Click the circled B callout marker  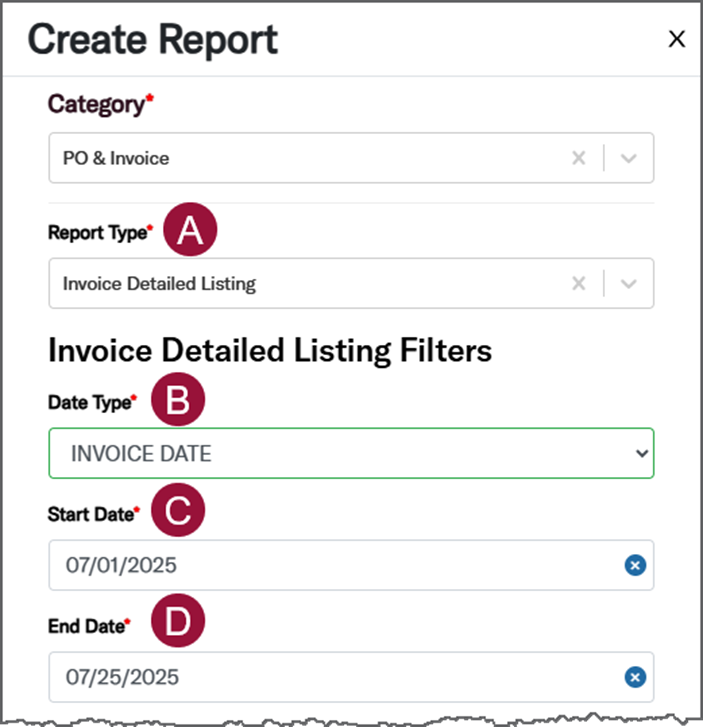tap(177, 402)
